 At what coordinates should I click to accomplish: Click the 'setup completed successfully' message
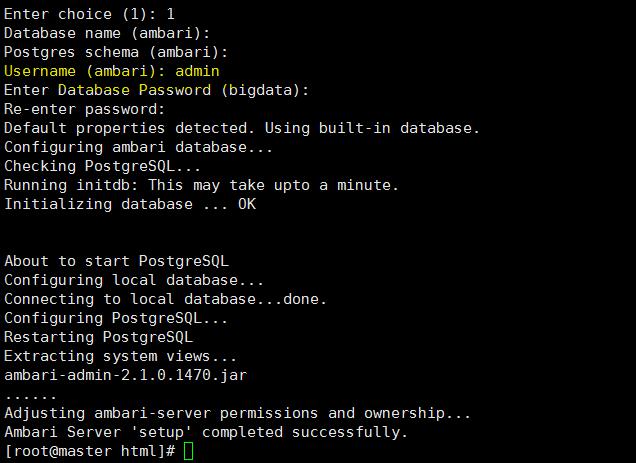(x=206, y=432)
